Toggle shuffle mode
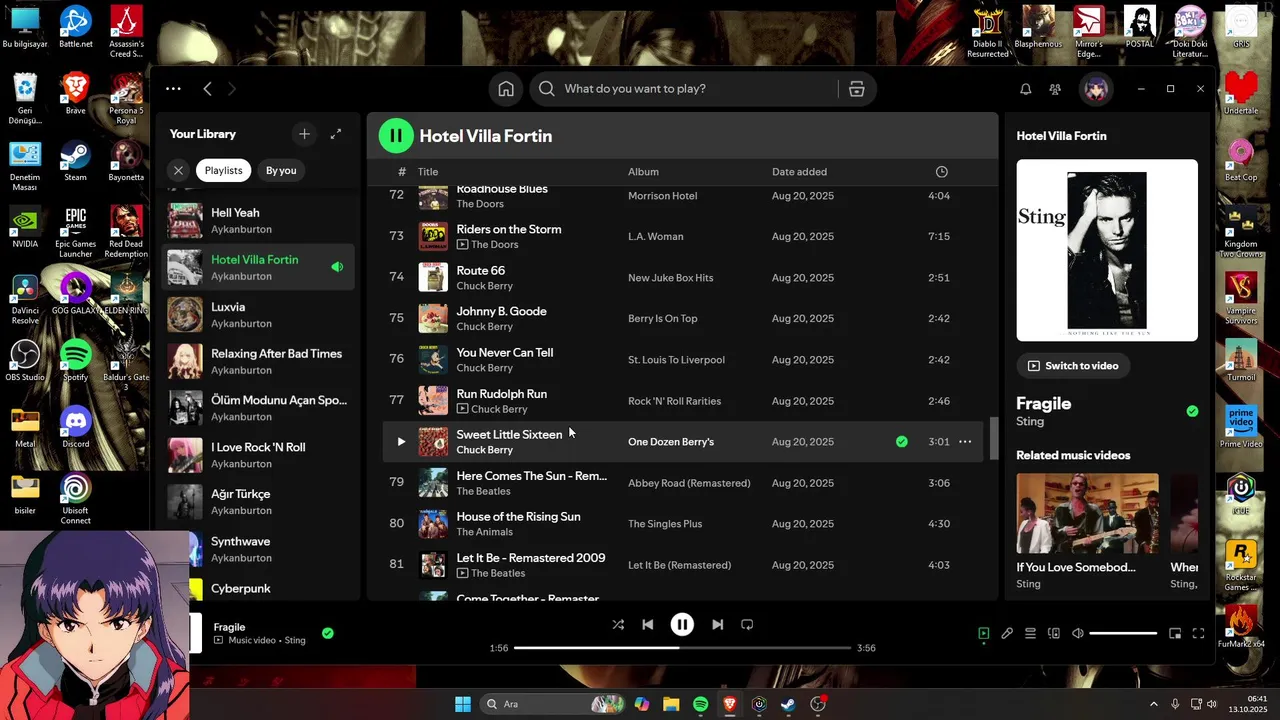 click(x=618, y=624)
